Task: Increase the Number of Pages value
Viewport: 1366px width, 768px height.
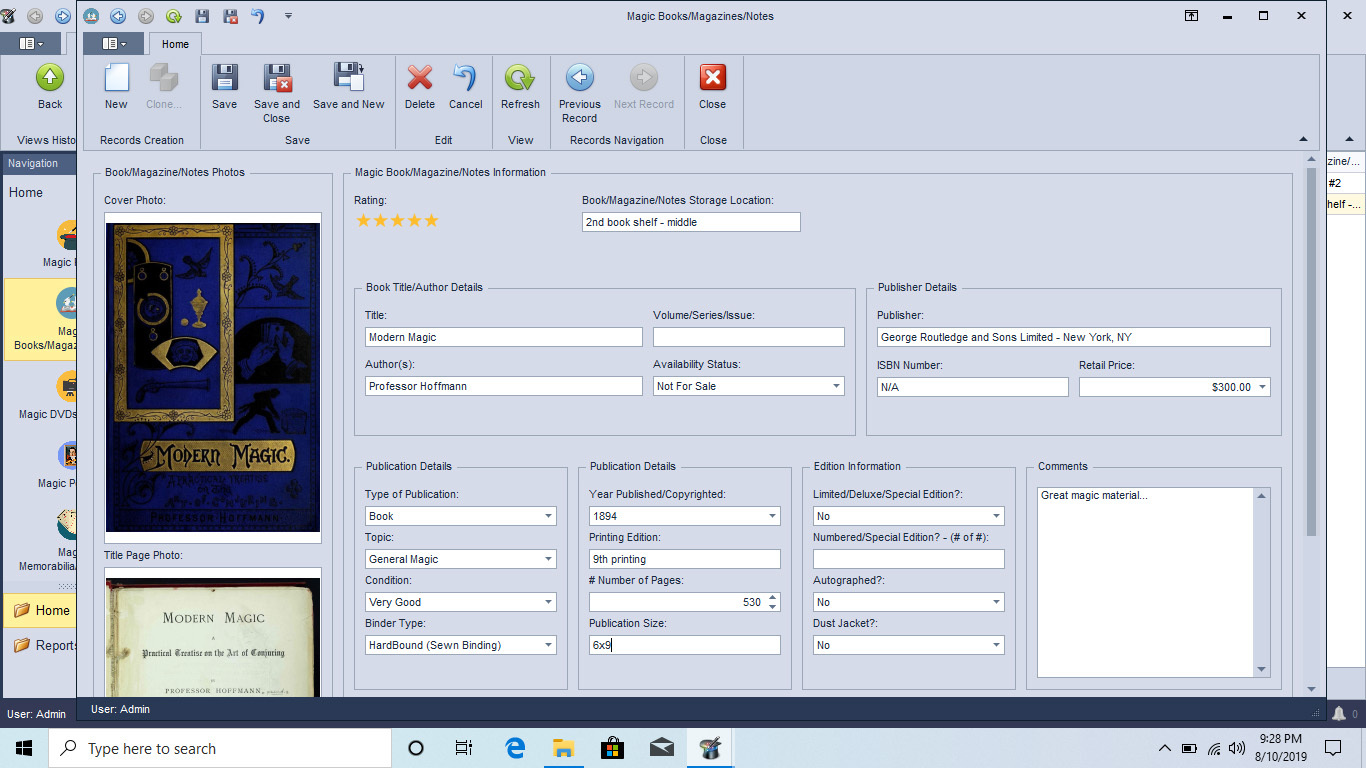Action: click(771, 598)
